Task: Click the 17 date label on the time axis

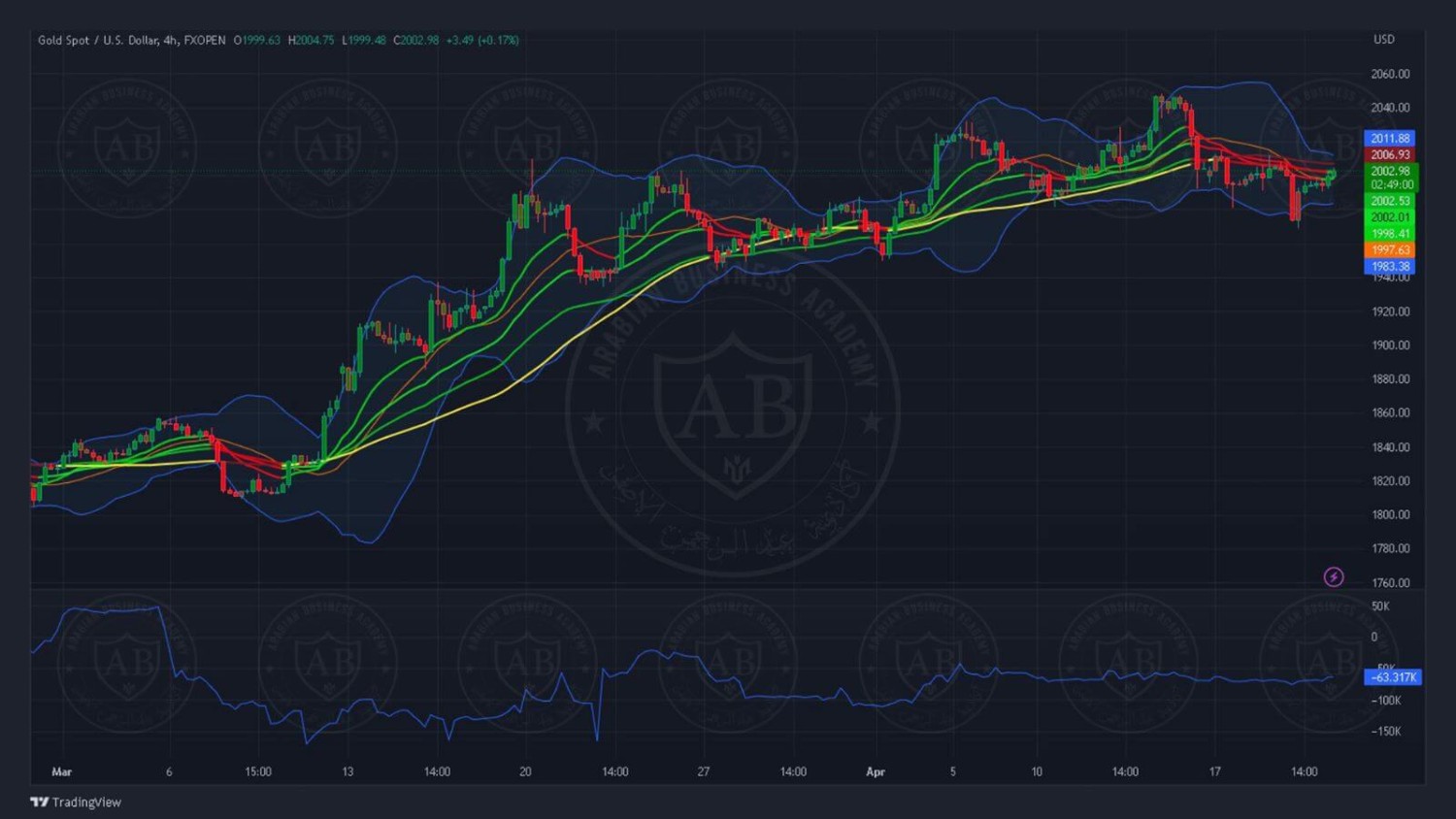Action: click(x=1214, y=772)
